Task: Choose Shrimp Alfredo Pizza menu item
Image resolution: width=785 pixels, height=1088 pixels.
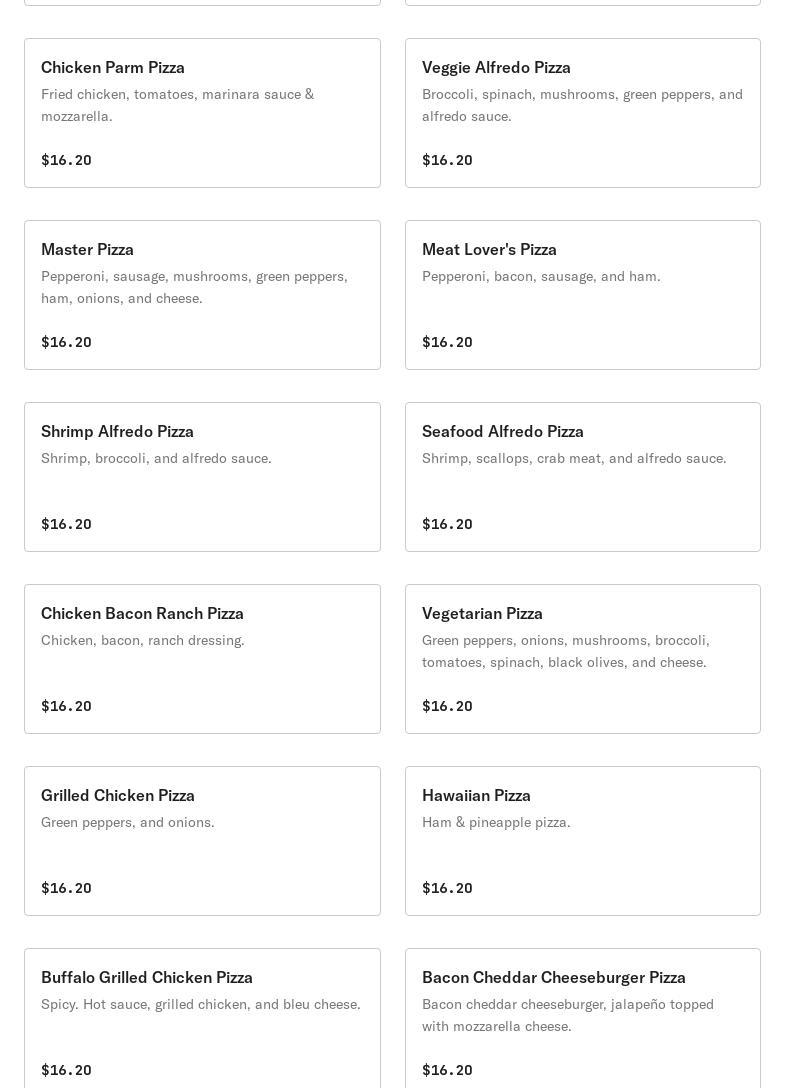Action: tap(202, 477)
